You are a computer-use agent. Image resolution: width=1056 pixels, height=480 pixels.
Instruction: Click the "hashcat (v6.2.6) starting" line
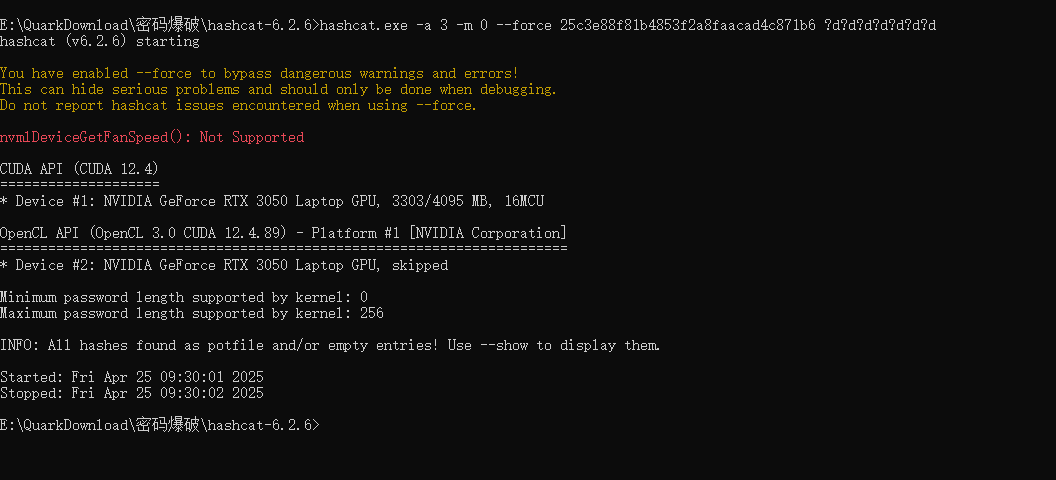(x=100, y=41)
